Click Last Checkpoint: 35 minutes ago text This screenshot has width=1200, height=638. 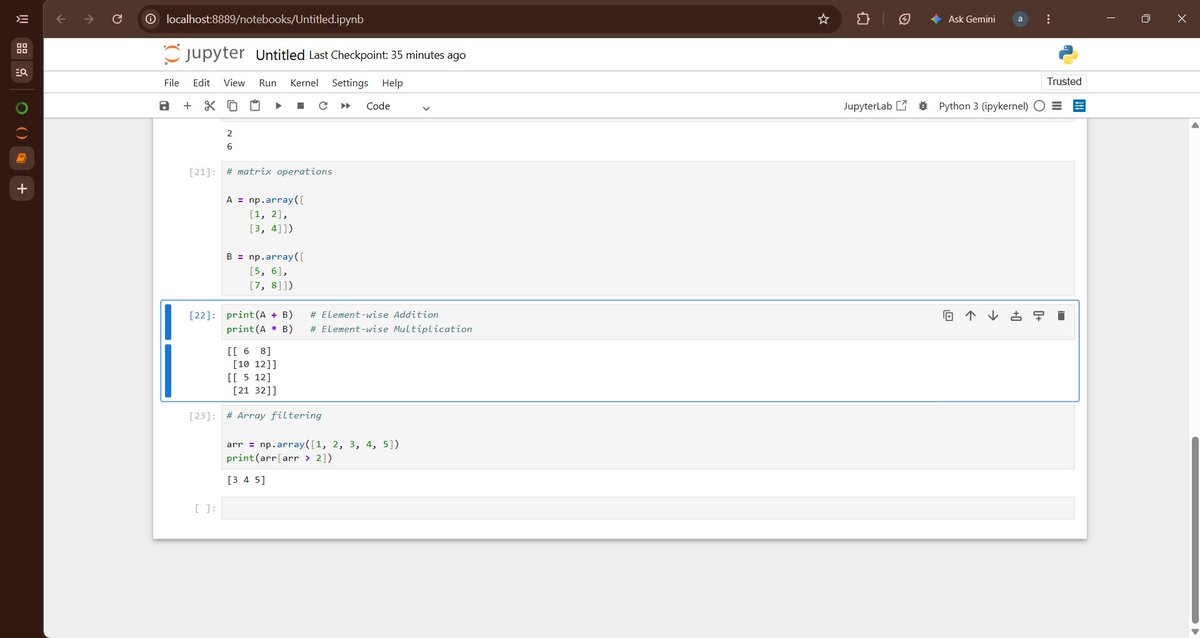[x=387, y=55]
